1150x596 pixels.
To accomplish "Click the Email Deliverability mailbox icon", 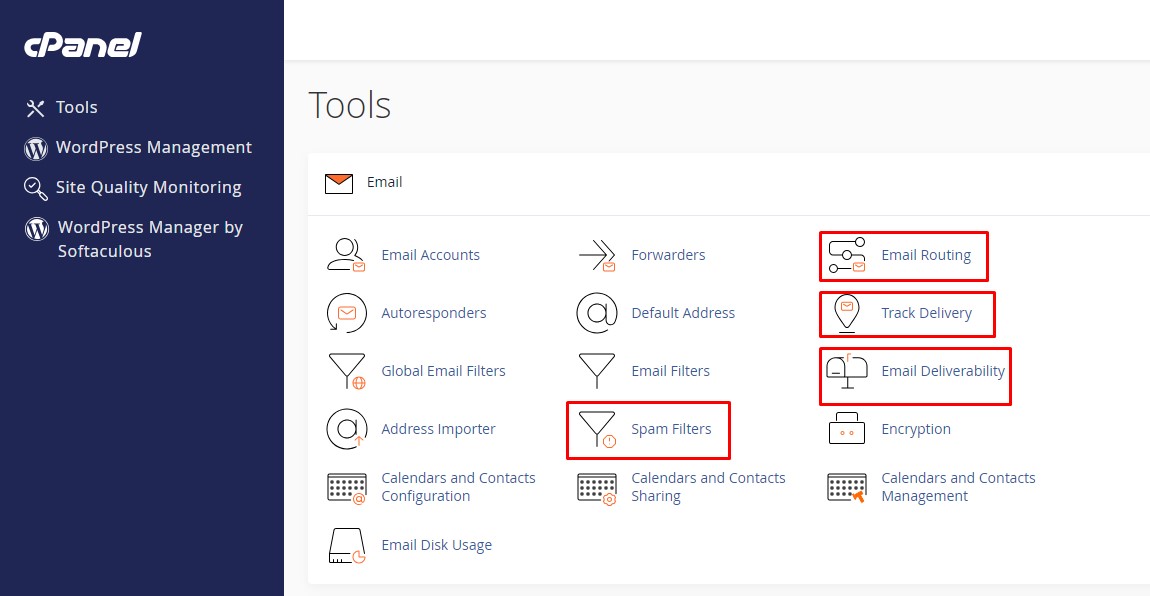I will pos(846,371).
